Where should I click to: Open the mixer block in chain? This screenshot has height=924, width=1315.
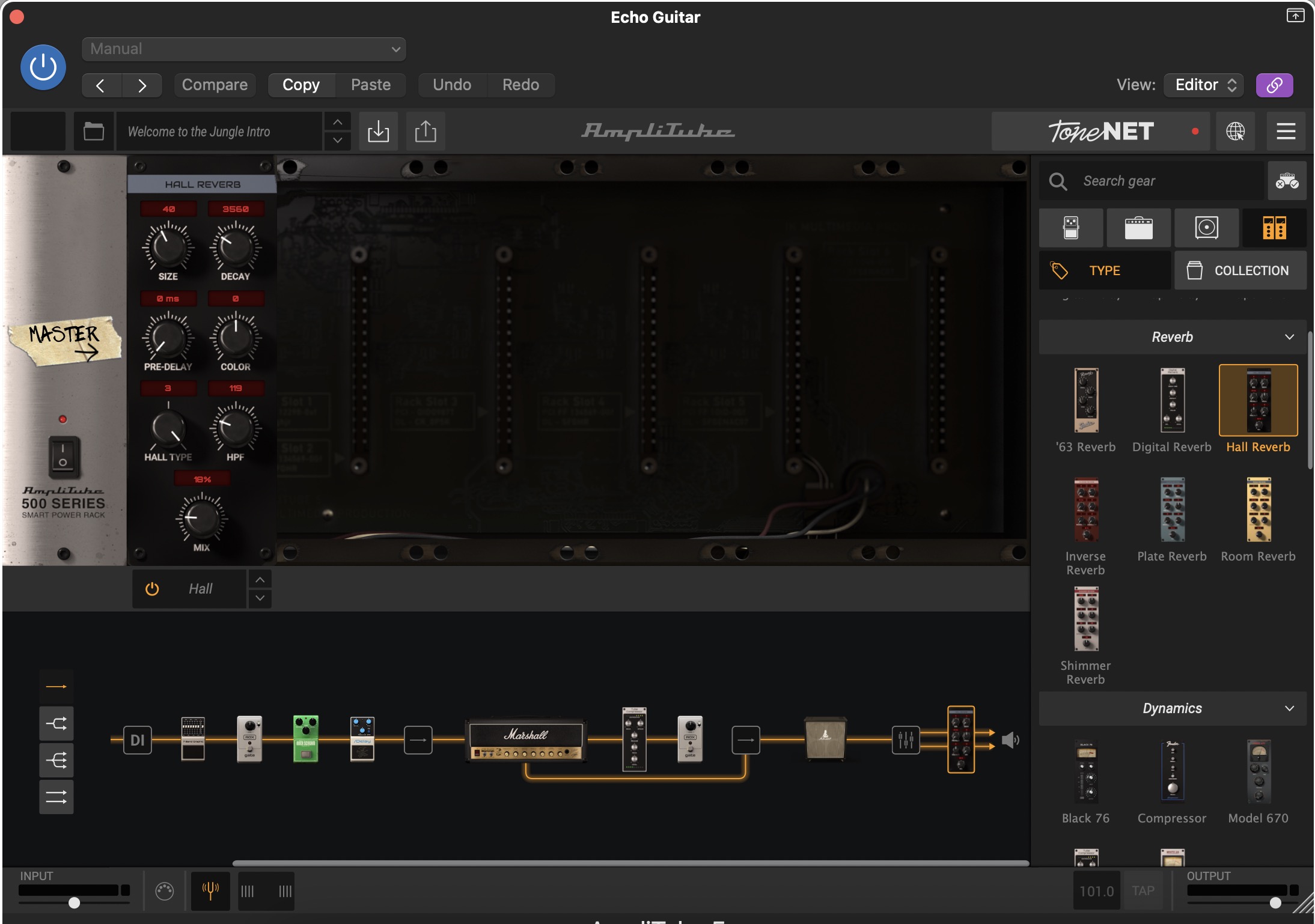pos(906,740)
